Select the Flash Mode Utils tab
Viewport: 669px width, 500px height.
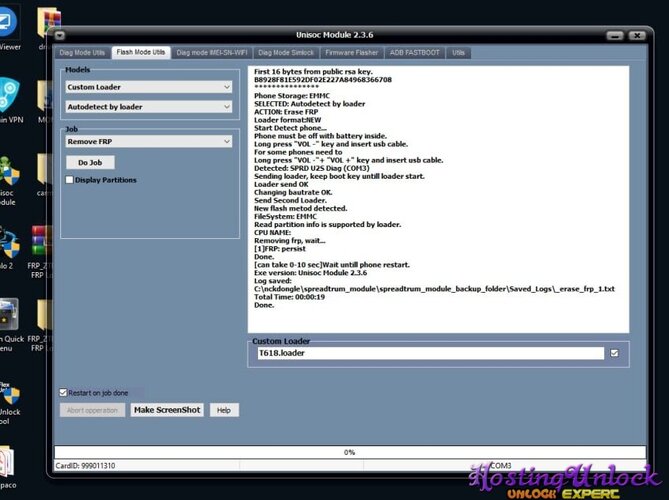click(x=141, y=52)
